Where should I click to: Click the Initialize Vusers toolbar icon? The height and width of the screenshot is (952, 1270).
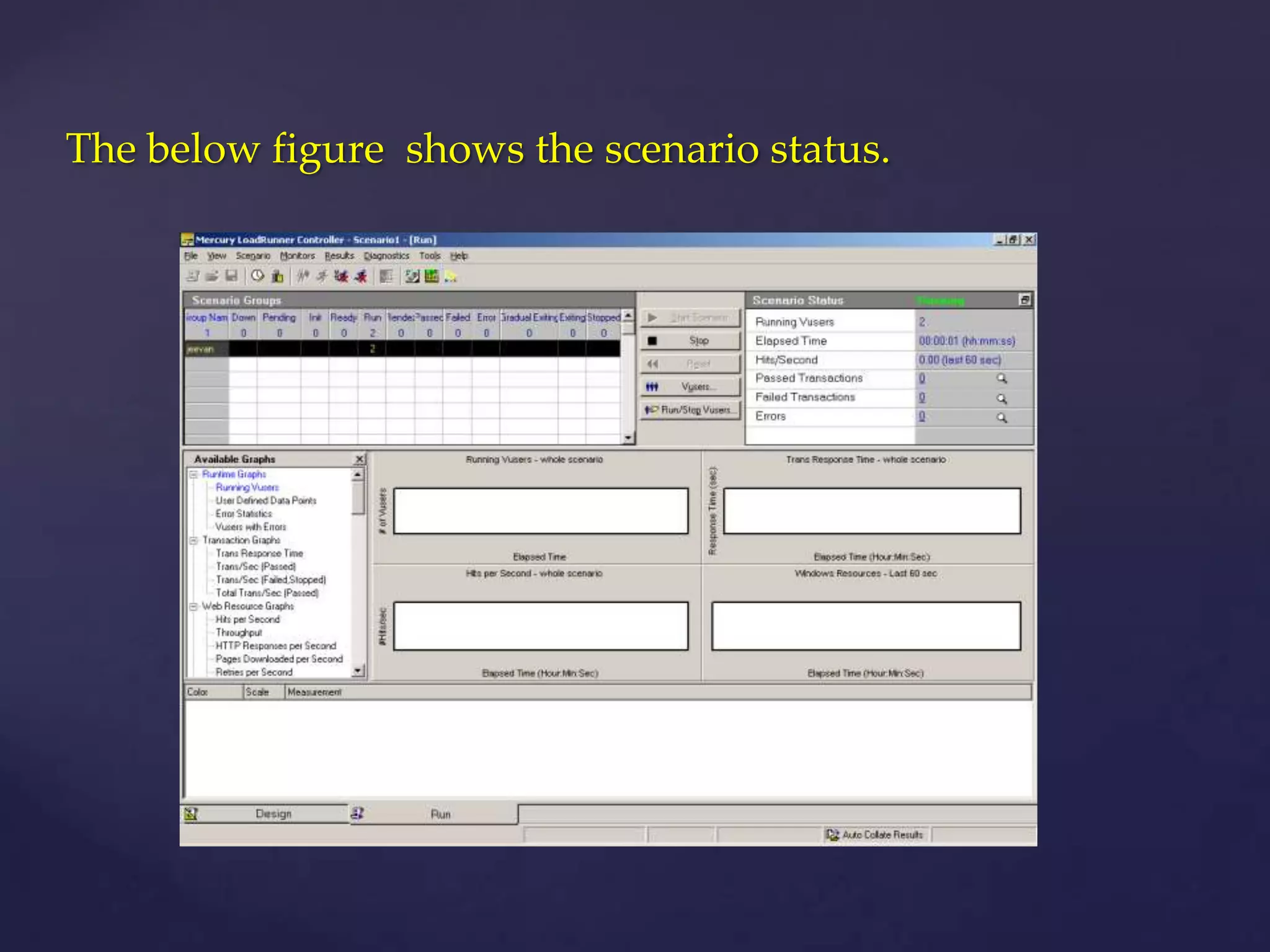(x=303, y=276)
